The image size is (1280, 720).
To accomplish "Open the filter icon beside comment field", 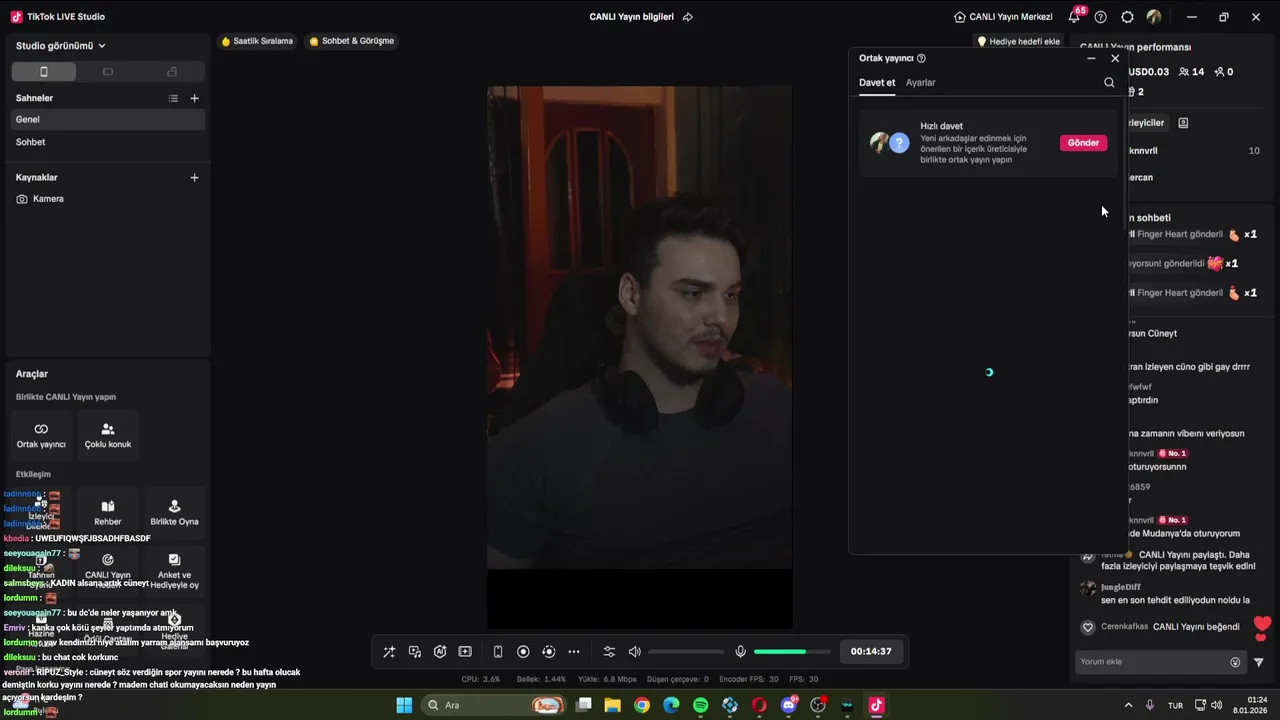I will pos(1259,662).
